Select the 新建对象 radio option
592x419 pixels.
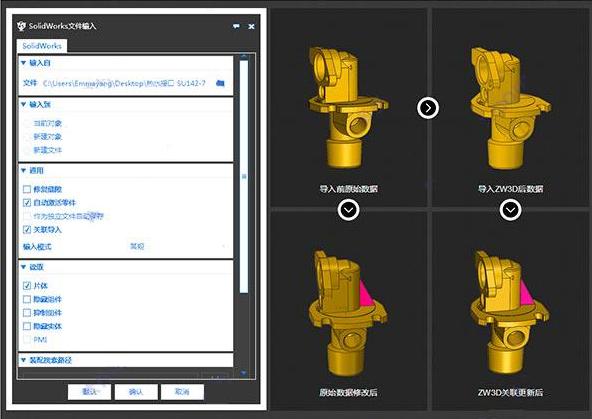coord(27,137)
